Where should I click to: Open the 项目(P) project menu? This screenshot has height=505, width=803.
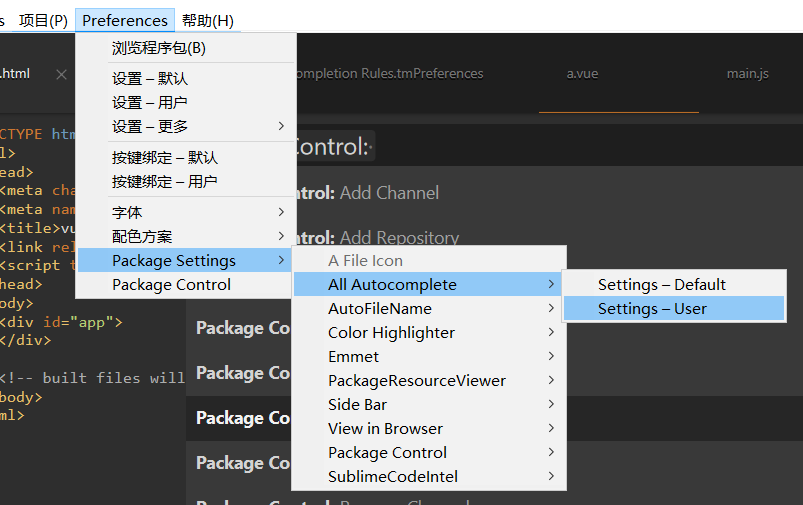coord(43,20)
